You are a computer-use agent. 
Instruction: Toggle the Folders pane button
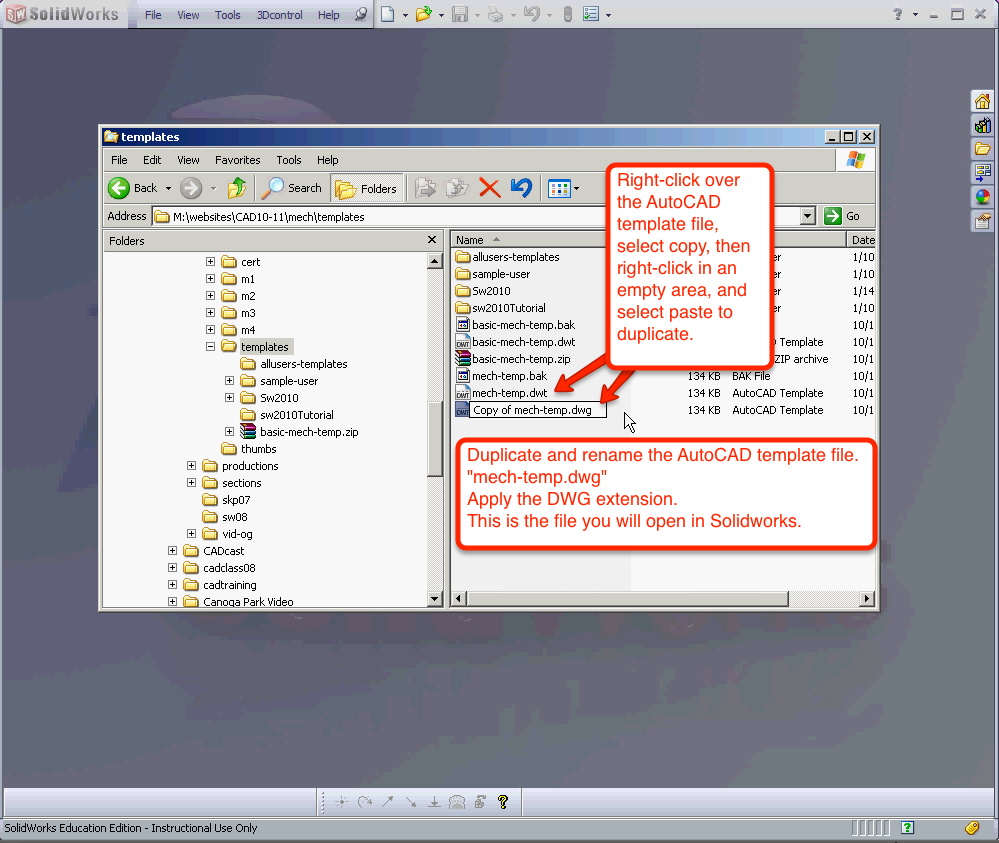point(366,189)
